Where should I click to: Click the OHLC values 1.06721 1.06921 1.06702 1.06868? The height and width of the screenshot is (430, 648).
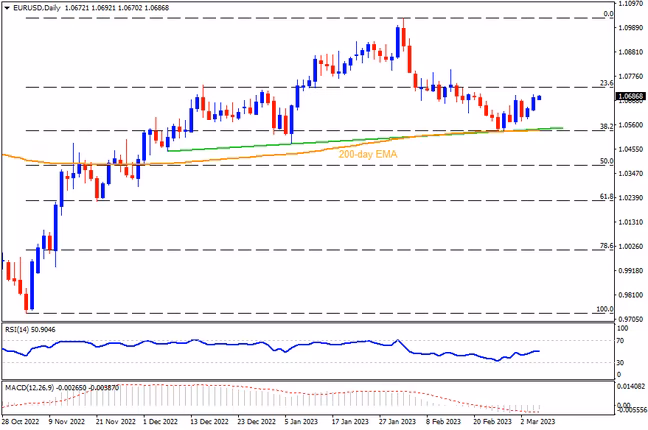(x=117, y=8)
